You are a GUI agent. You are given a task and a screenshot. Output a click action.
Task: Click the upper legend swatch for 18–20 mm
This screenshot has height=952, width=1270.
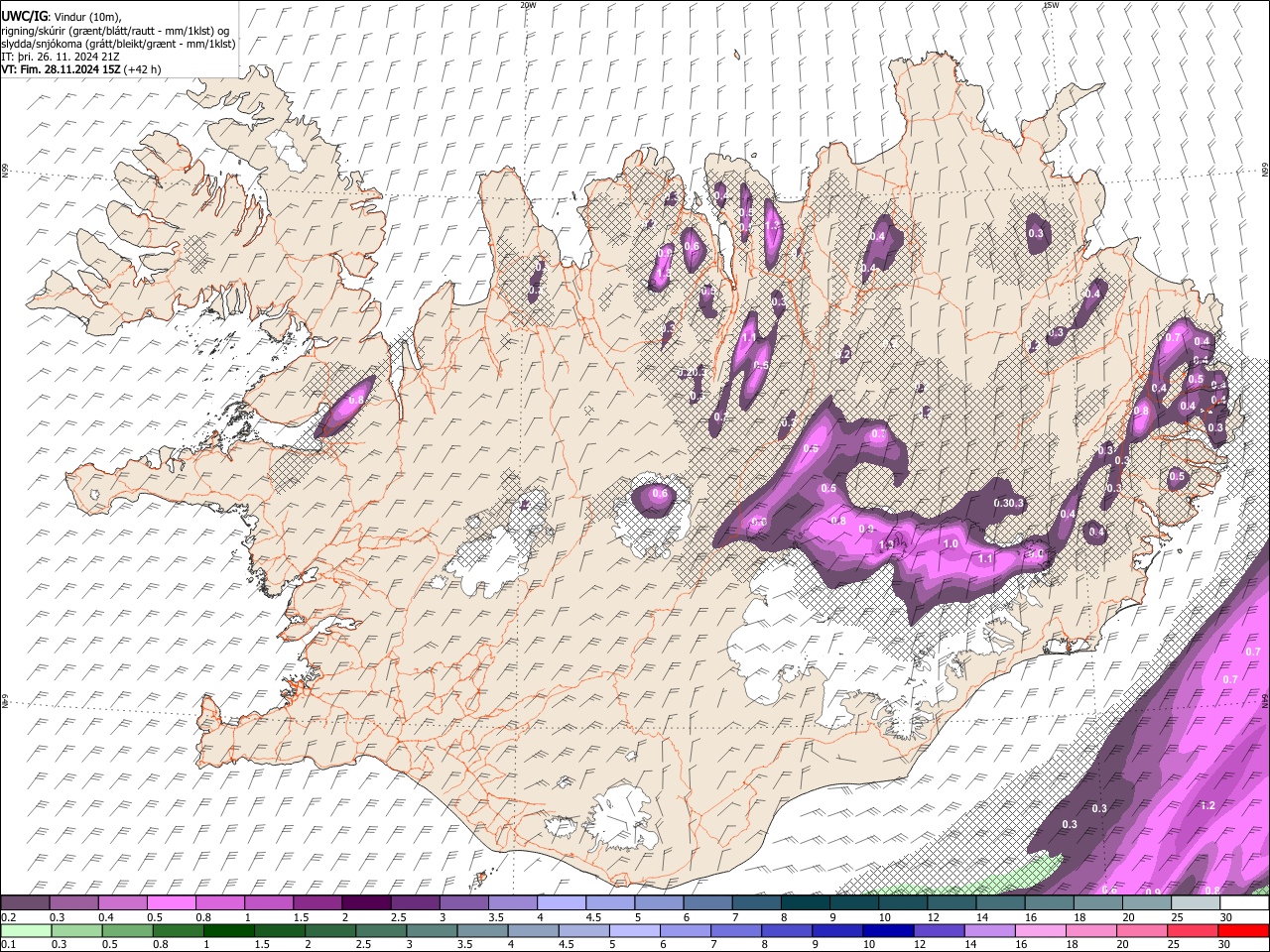click(x=1097, y=903)
